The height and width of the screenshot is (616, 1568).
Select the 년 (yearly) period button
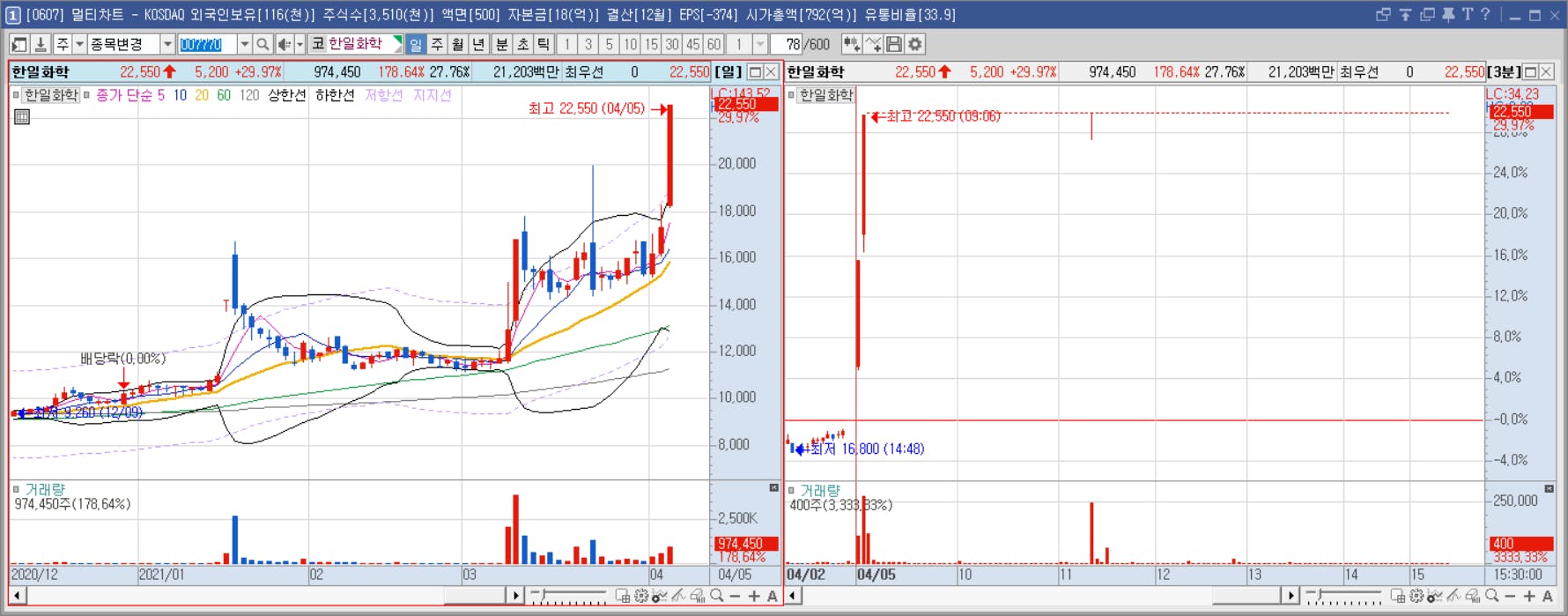(479, 44)
